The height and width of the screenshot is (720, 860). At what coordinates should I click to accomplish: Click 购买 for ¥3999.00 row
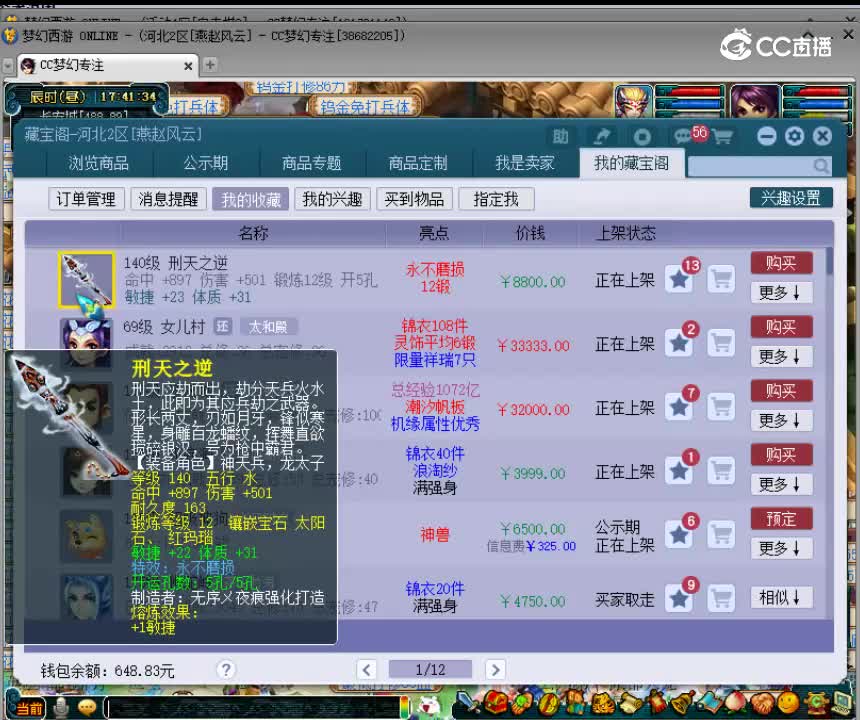click(x=782, y=455)
